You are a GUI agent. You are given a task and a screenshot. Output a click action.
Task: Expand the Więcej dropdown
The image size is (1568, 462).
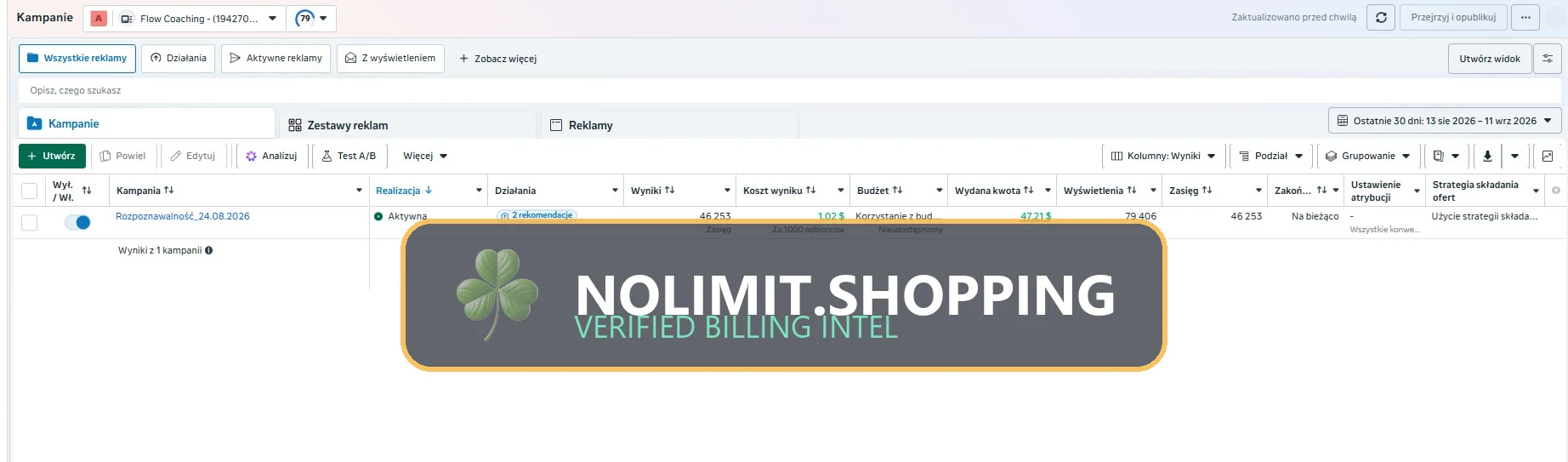pyautogui.click(x=425, y=156)
